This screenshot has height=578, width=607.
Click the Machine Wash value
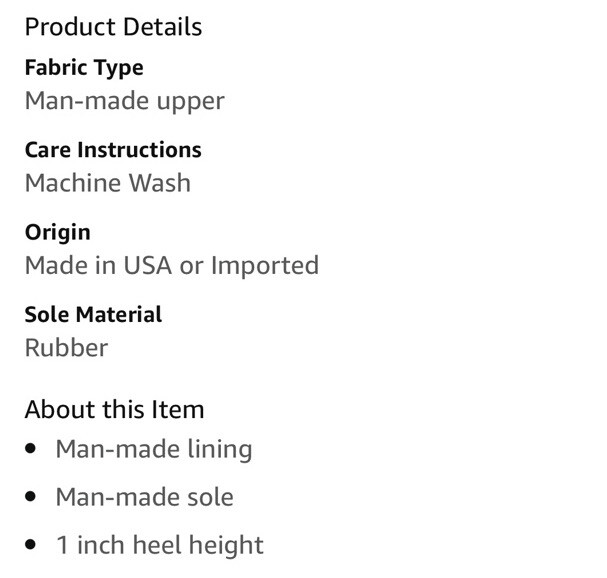click(108, 183)
